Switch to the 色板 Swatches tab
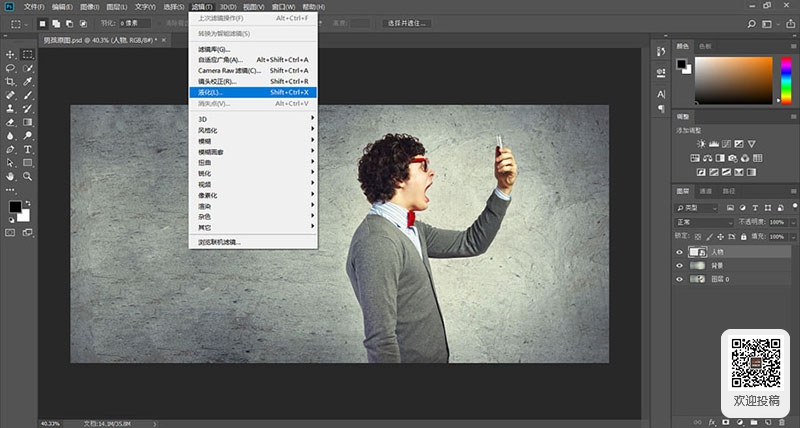 point(705,46)
